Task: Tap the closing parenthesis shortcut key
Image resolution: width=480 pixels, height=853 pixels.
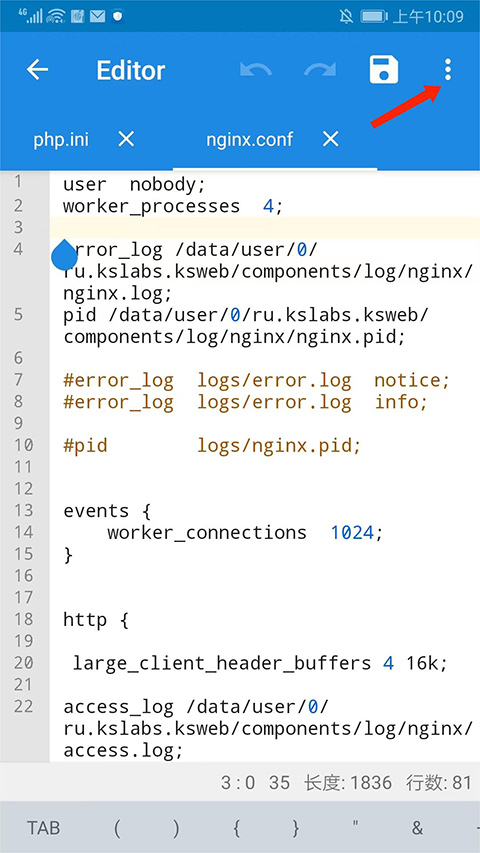Action: tap(176, 828)
